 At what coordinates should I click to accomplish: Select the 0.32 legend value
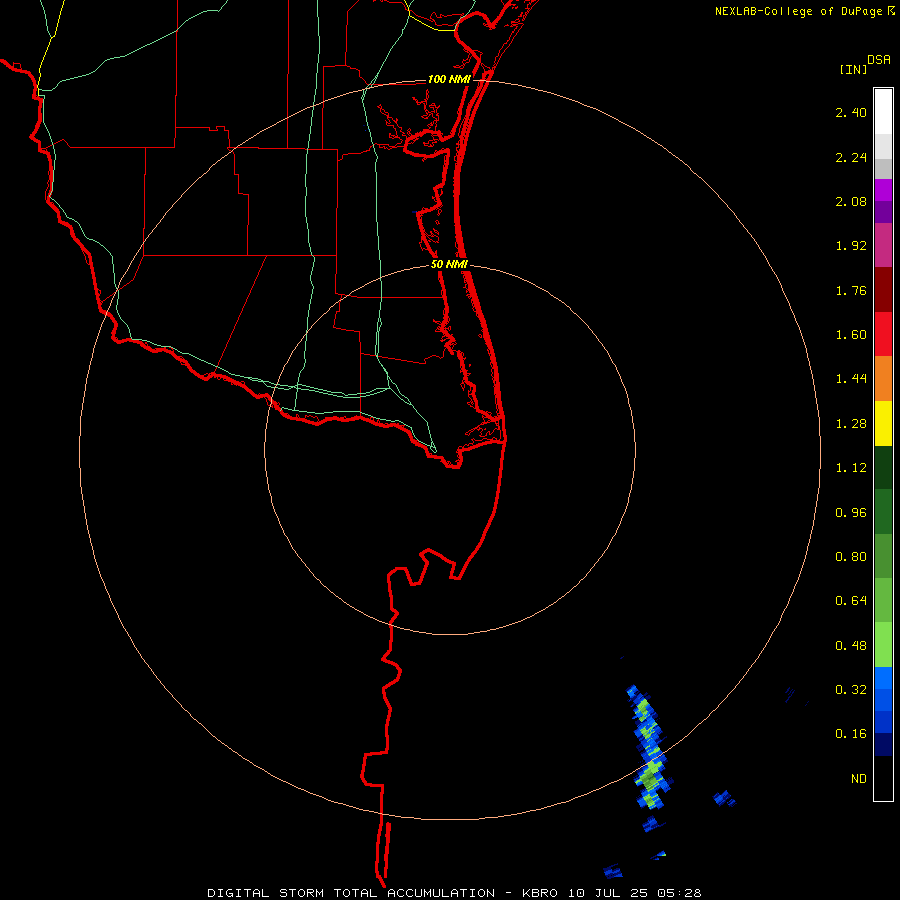[851, 690]
